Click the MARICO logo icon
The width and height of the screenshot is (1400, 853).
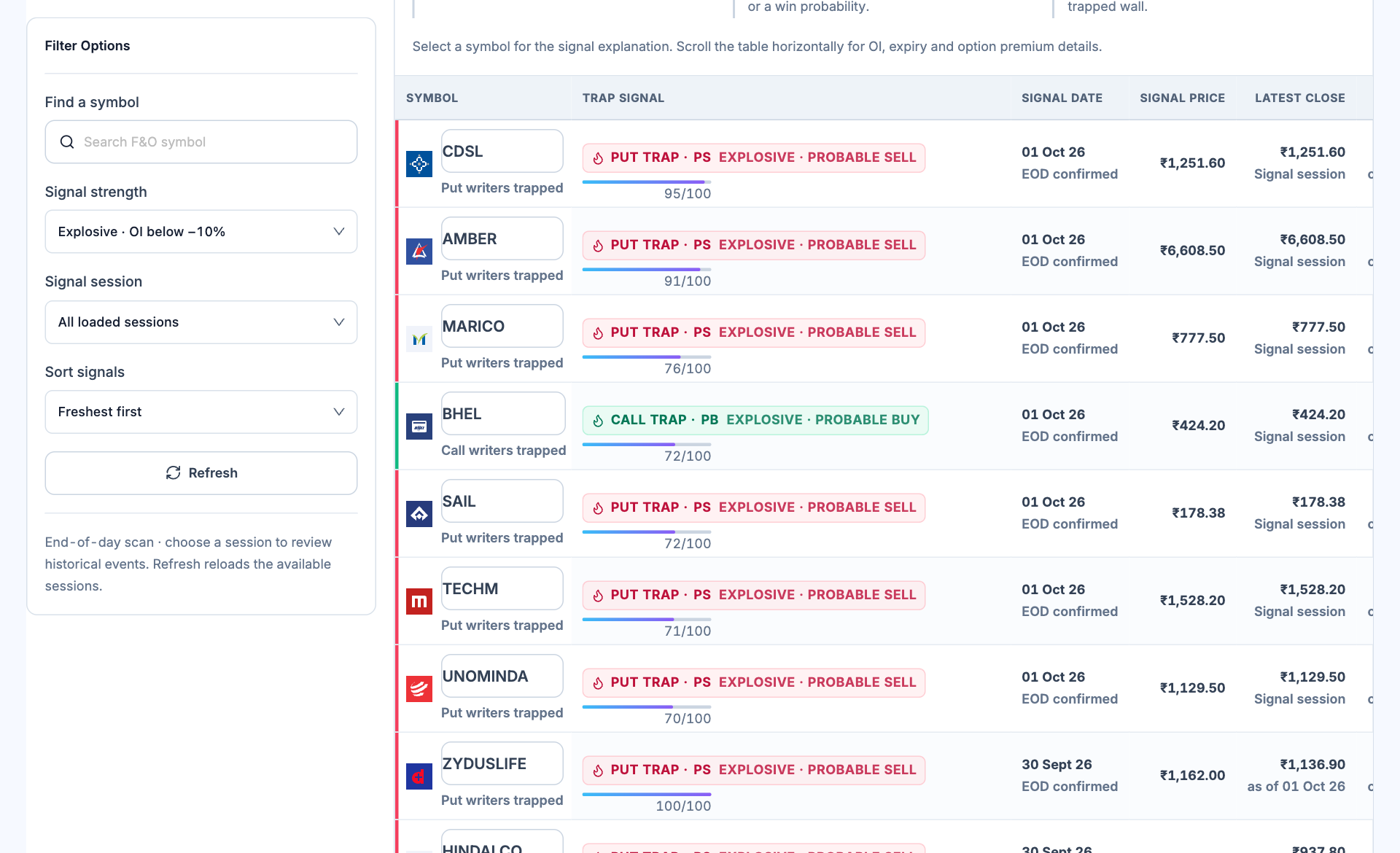[x=419, y=339]
